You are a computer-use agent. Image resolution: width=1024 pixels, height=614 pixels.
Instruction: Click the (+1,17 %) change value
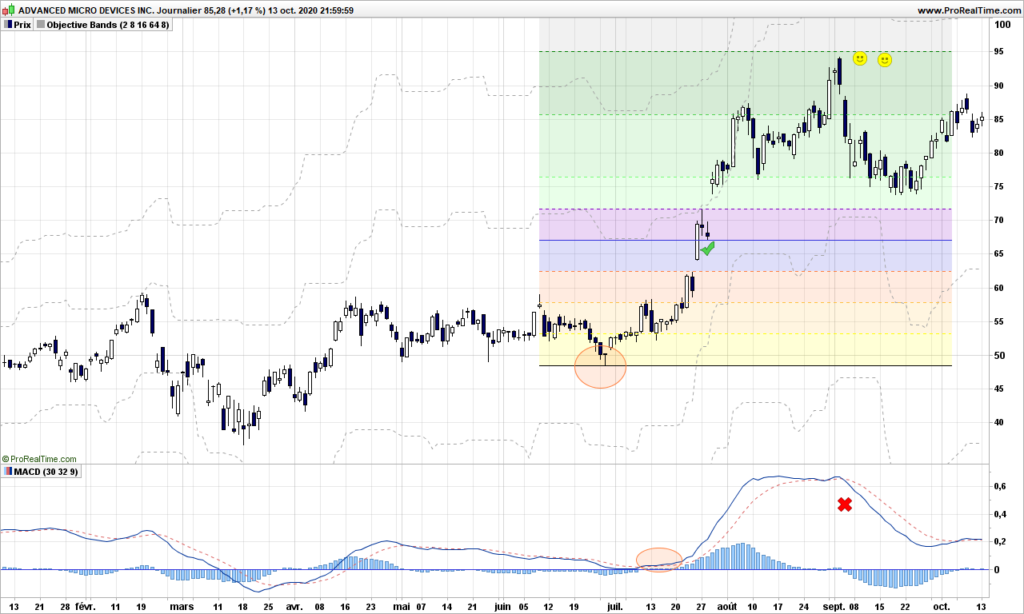click(x=248, y=10)
